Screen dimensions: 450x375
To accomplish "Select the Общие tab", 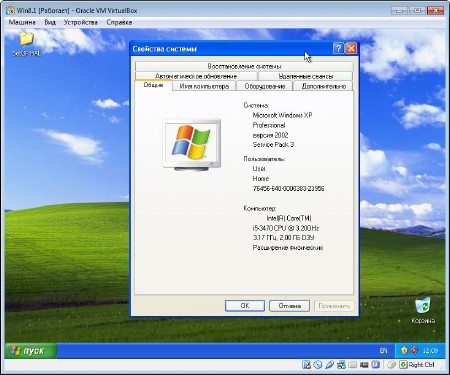I will tap(153, 85).
